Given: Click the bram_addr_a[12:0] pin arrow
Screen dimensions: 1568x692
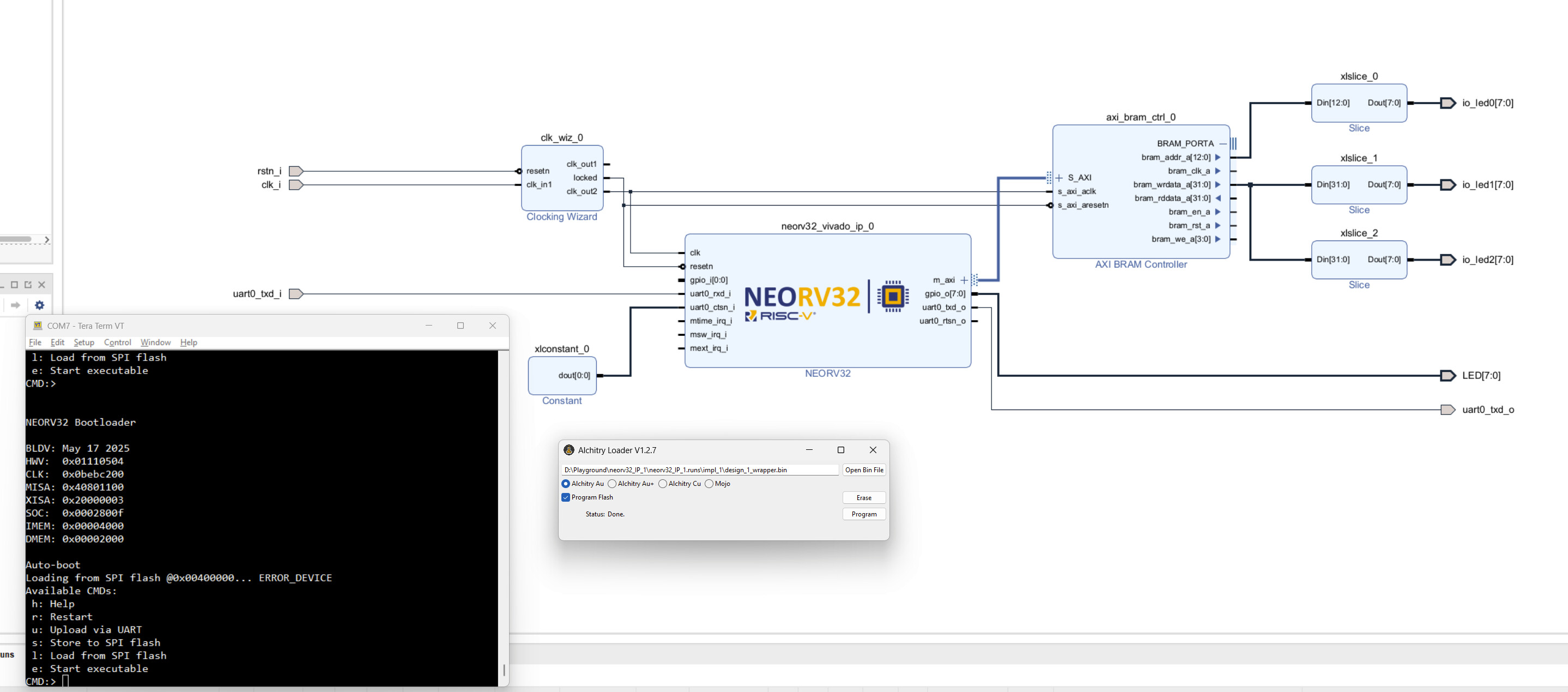Looking at the screenshot, I should pos(1218,157).
